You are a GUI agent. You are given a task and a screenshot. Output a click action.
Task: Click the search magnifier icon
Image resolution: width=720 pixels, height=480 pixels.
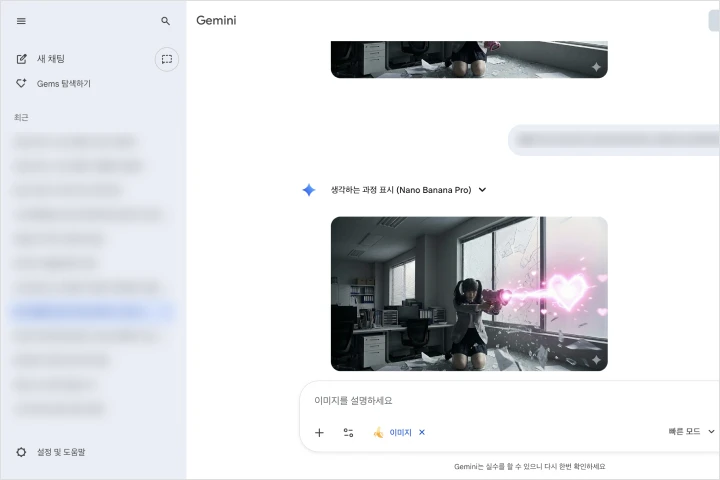point(165,21)
